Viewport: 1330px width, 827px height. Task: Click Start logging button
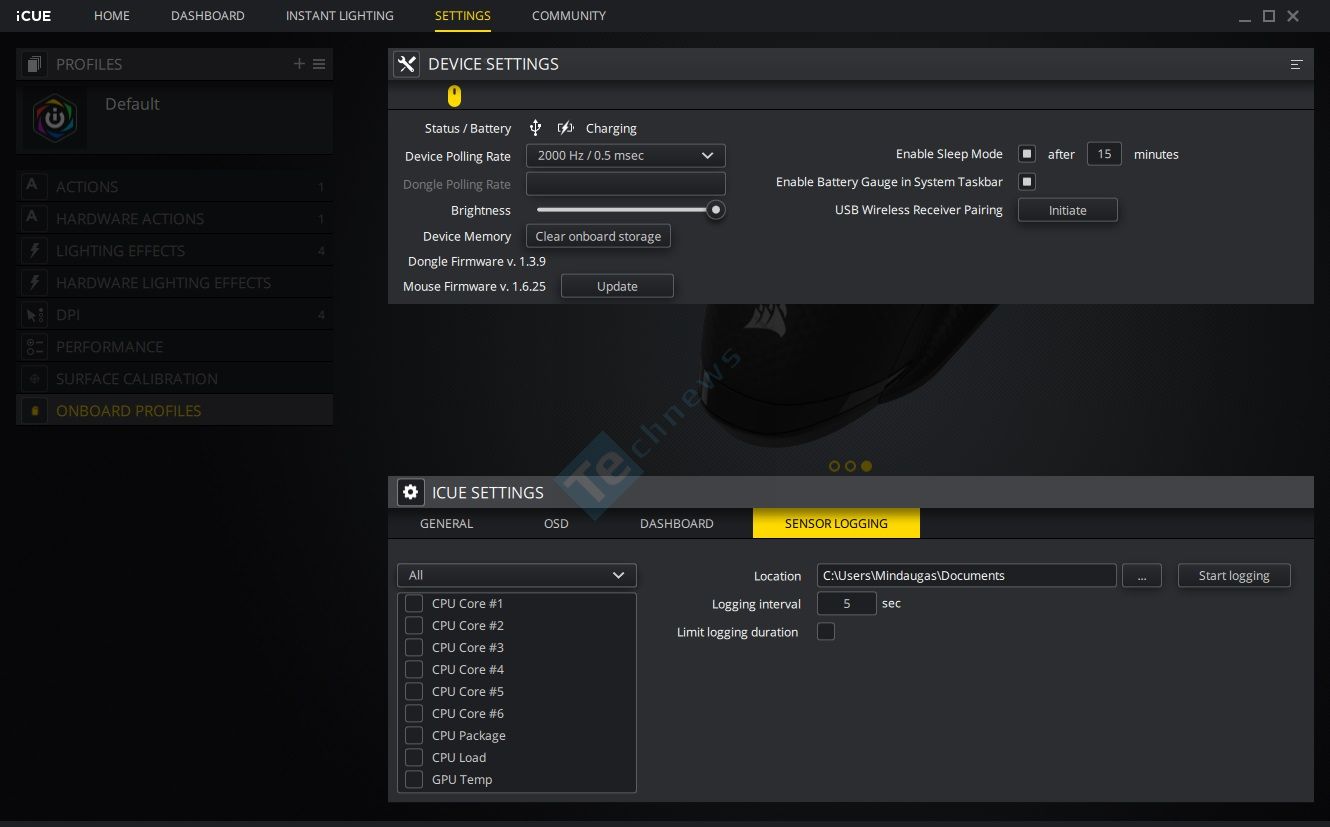coord(1234,575)
